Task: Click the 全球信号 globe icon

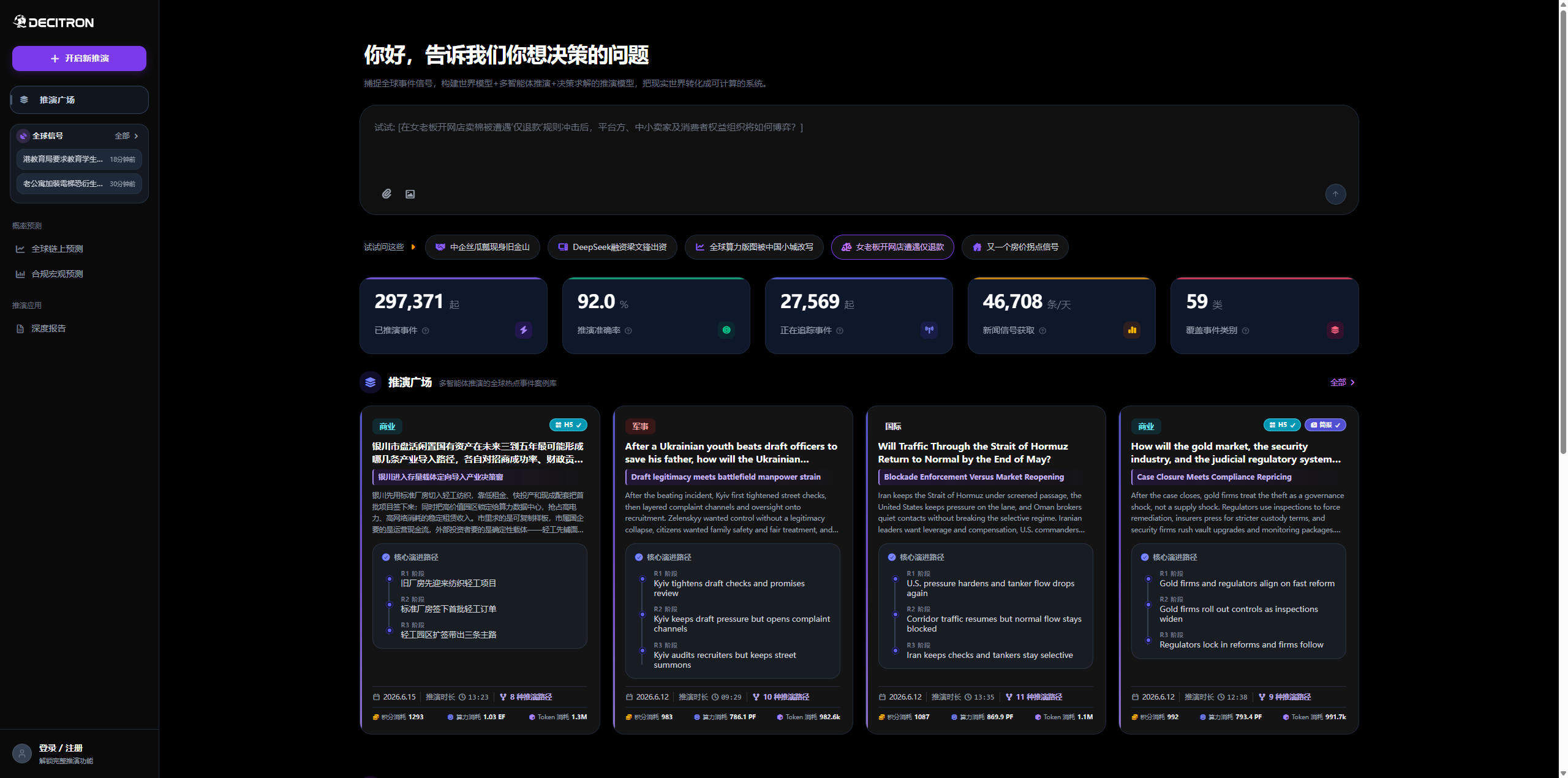Action: coord(23,136)
